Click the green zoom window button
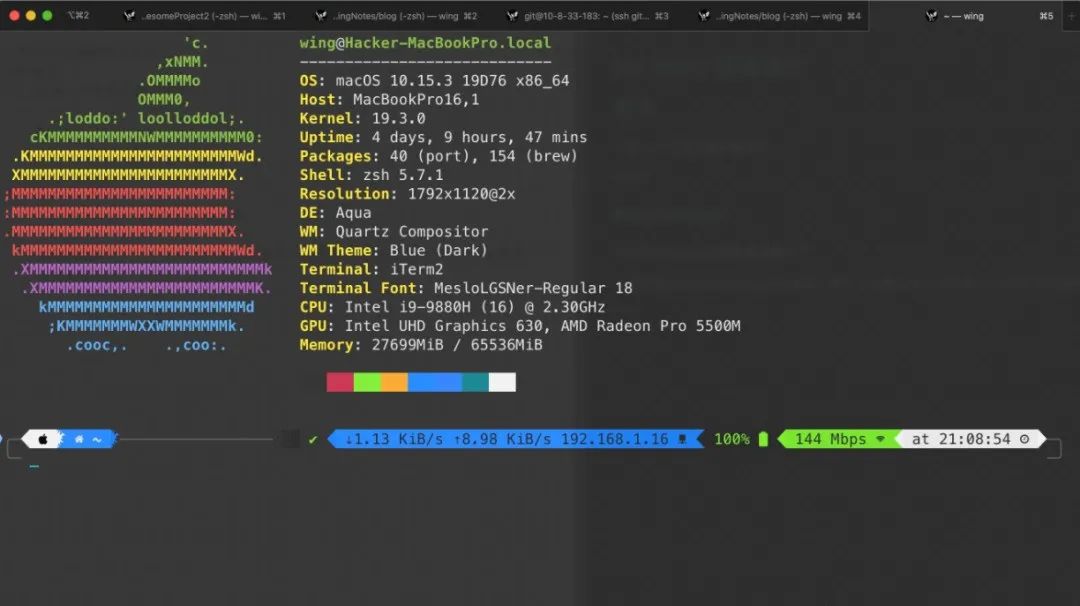The width and height of the screenshot is (1080, 606). (47, 15)
